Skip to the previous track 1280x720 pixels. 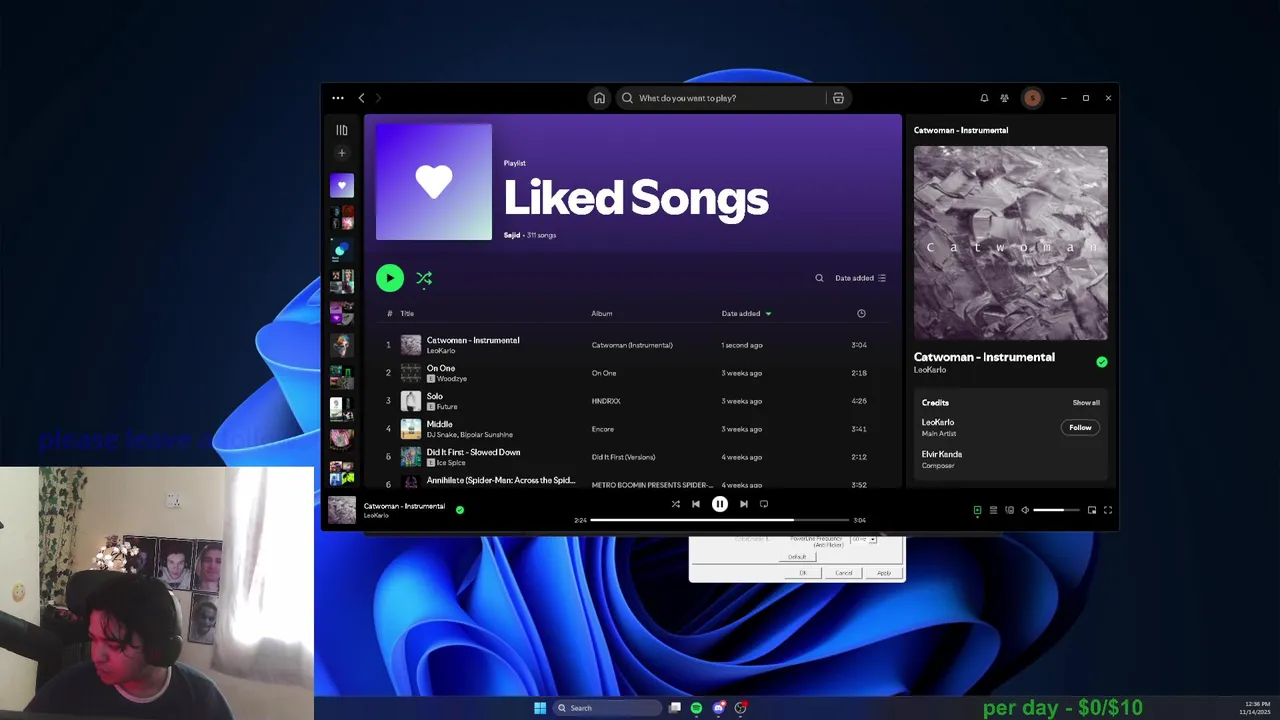pos(696,504)
